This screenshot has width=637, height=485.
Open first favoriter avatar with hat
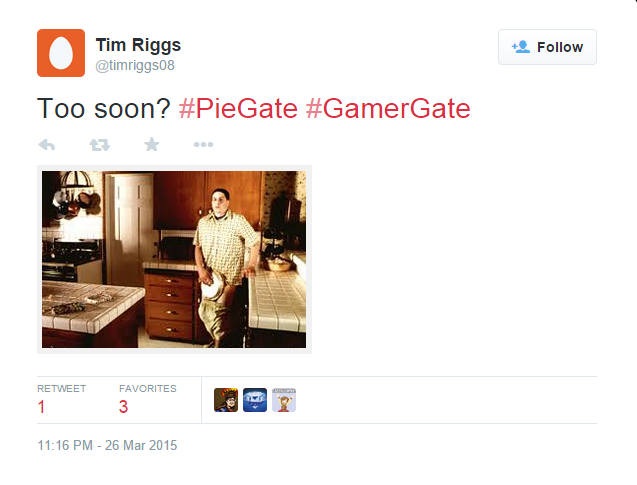226,400
